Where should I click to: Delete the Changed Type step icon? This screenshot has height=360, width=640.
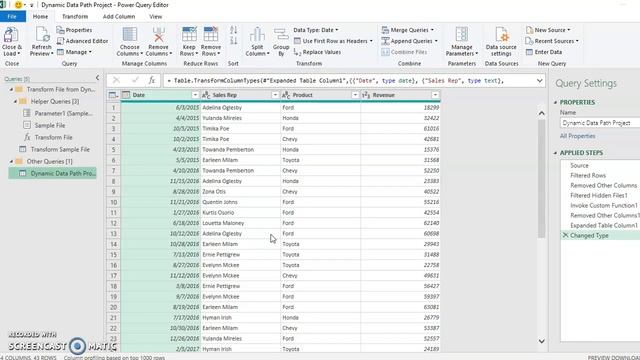pos(565,236)
